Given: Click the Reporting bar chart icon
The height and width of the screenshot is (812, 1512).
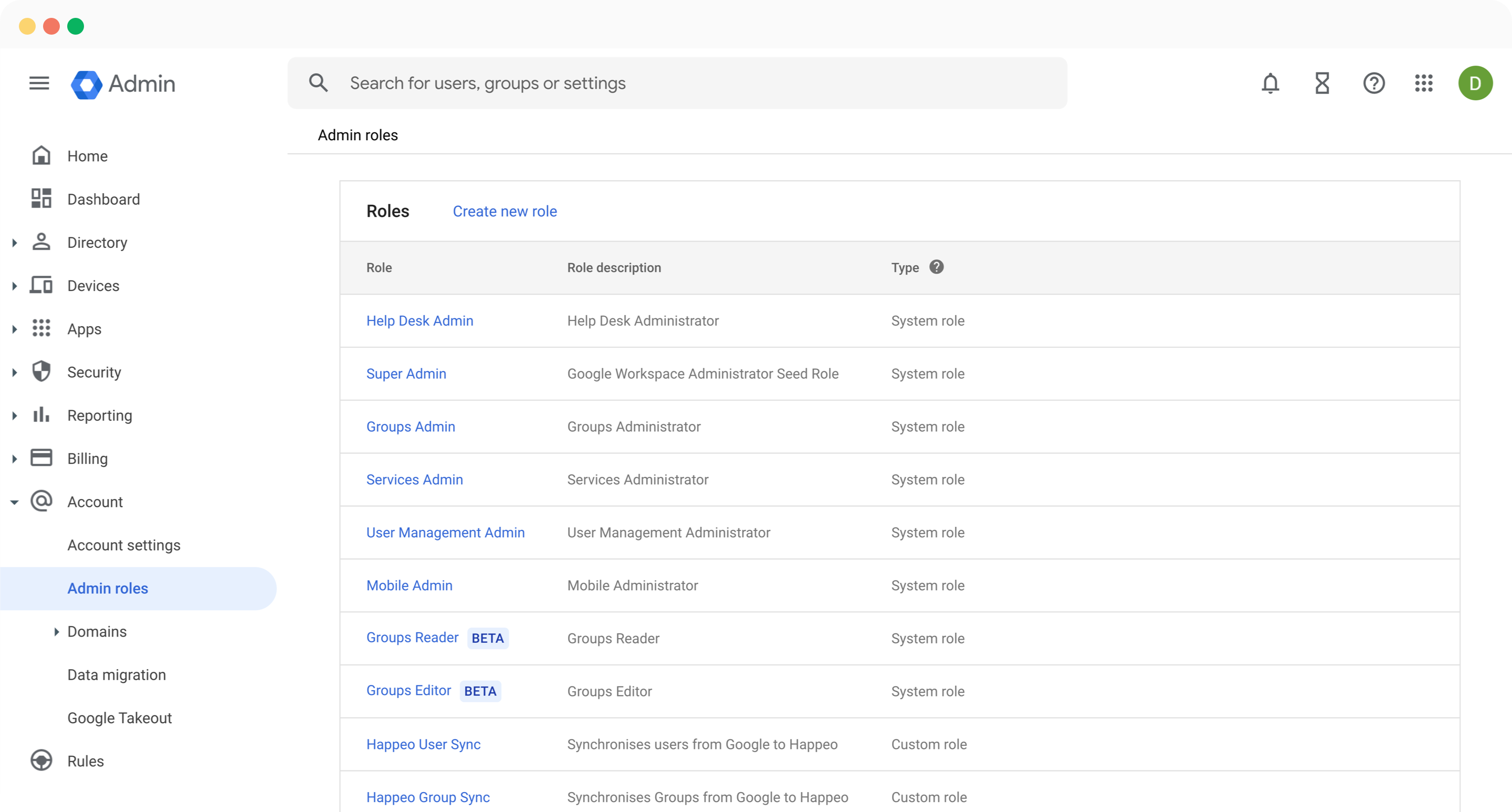Looking at the screenshot, I should [41, 414].
